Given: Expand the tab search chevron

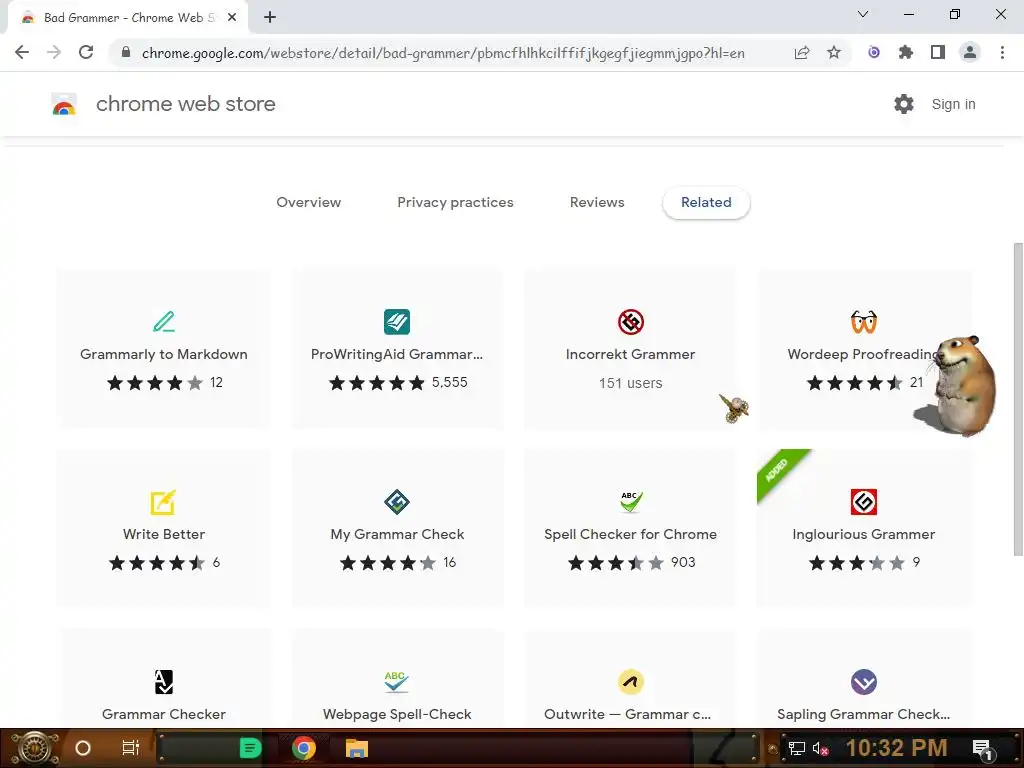Looking at the screenshot, I should [863, 14].
